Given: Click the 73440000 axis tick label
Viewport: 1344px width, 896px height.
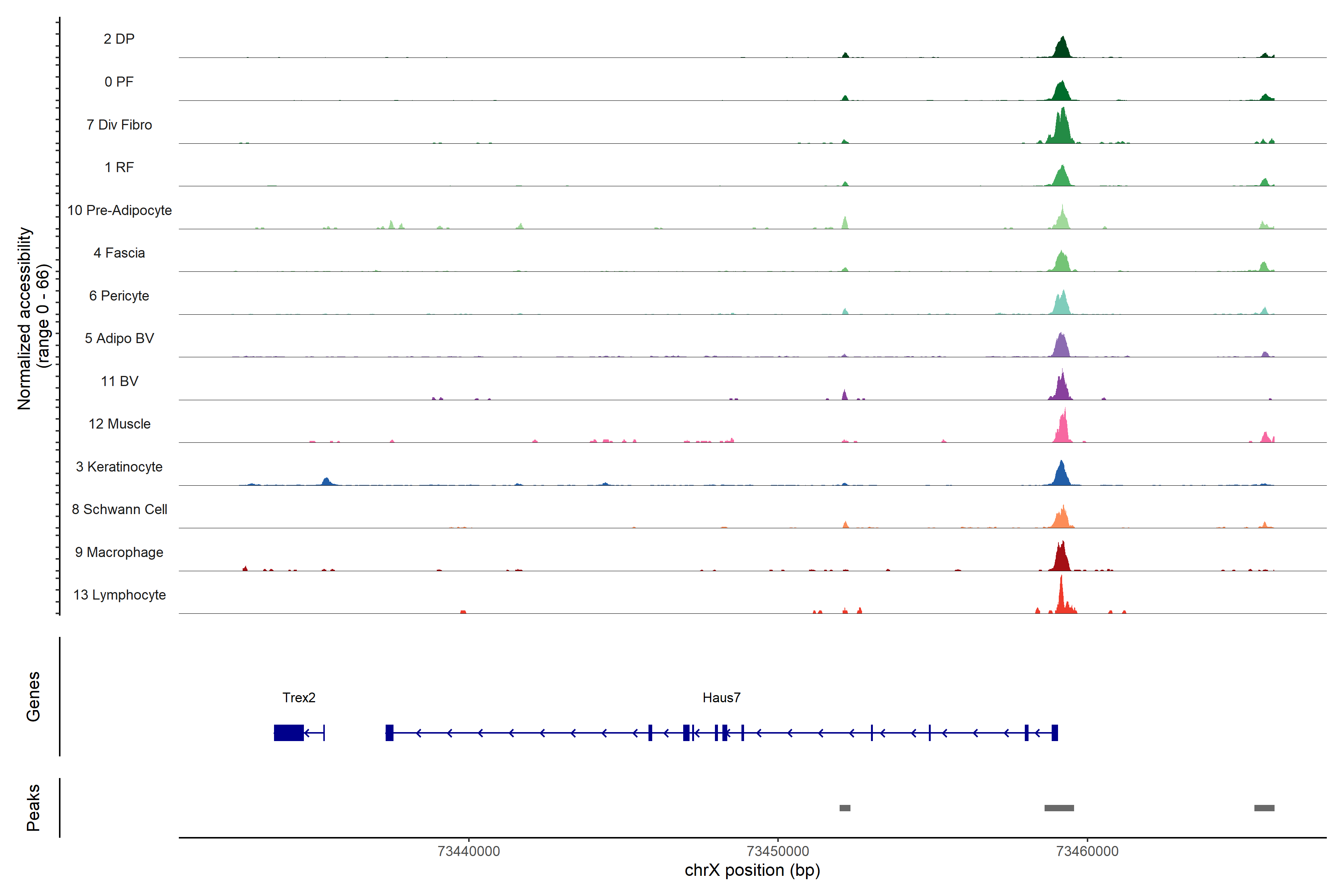Looking at the screenshot, I should pos(469,851).
